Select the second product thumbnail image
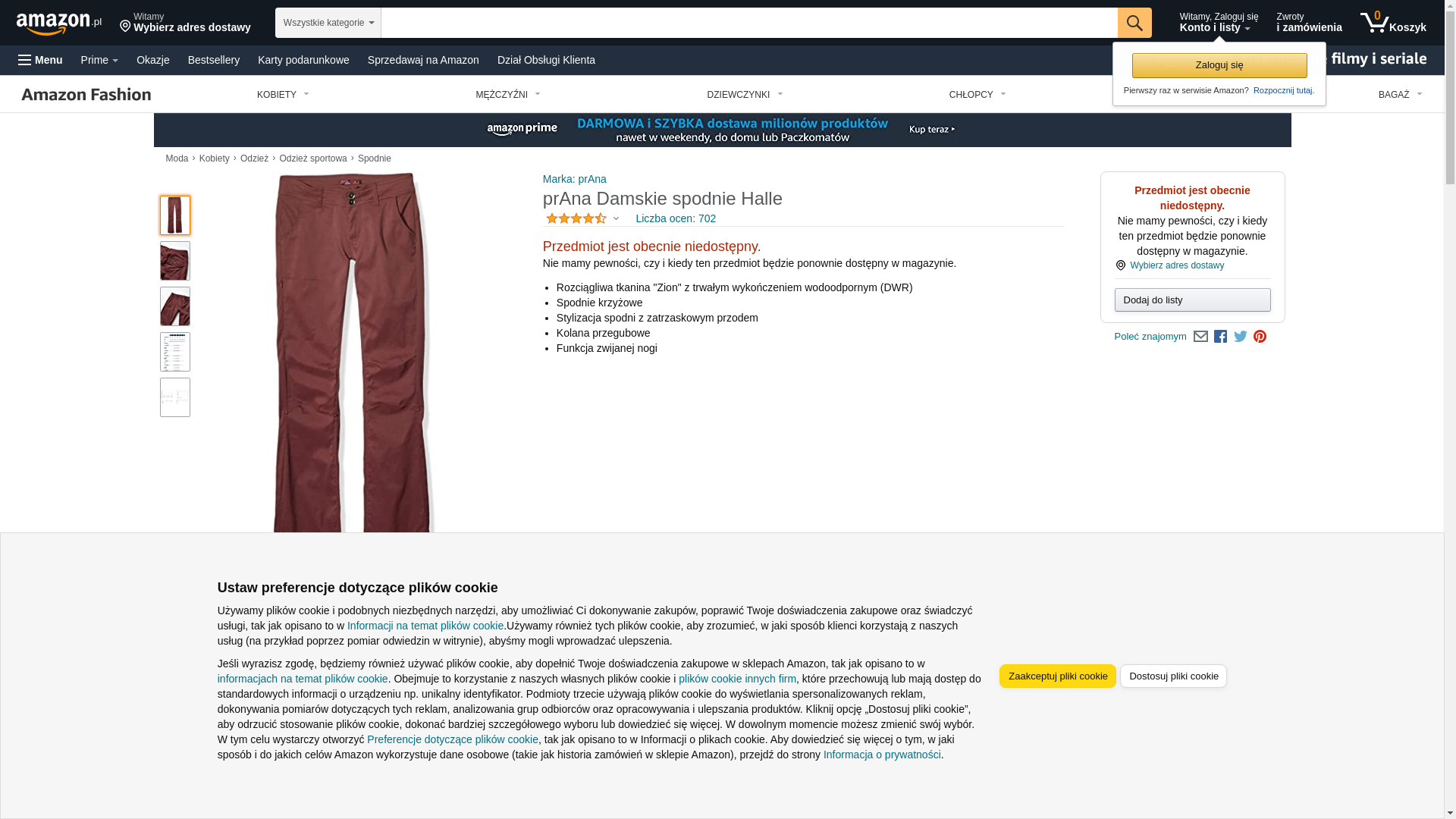Viewport: 1456px width, 819px height. (175, 261)
